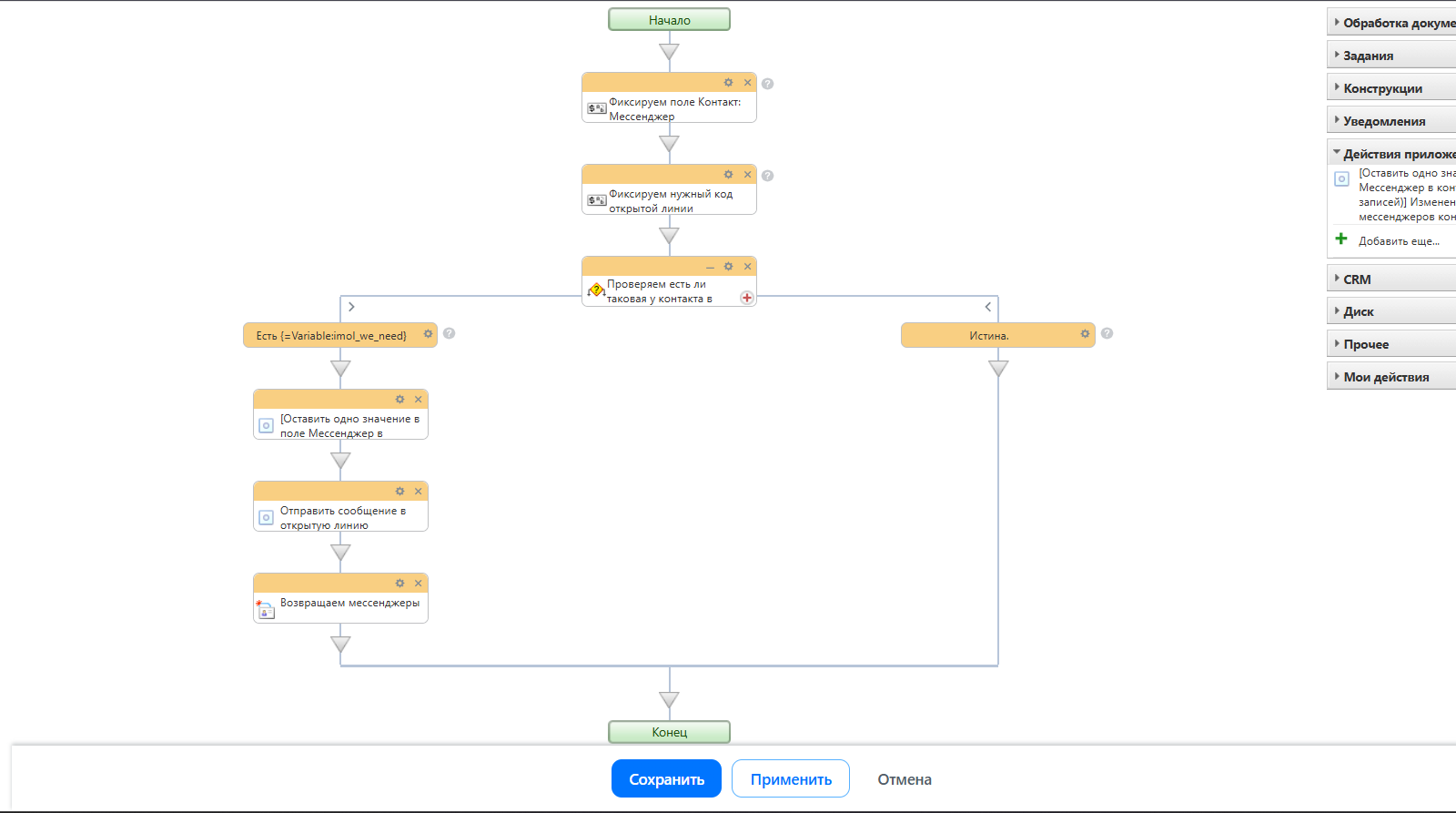This screenshot has height=813, width=1456.
Task: Move branch right using the left-side arrow
Action: 351,307
